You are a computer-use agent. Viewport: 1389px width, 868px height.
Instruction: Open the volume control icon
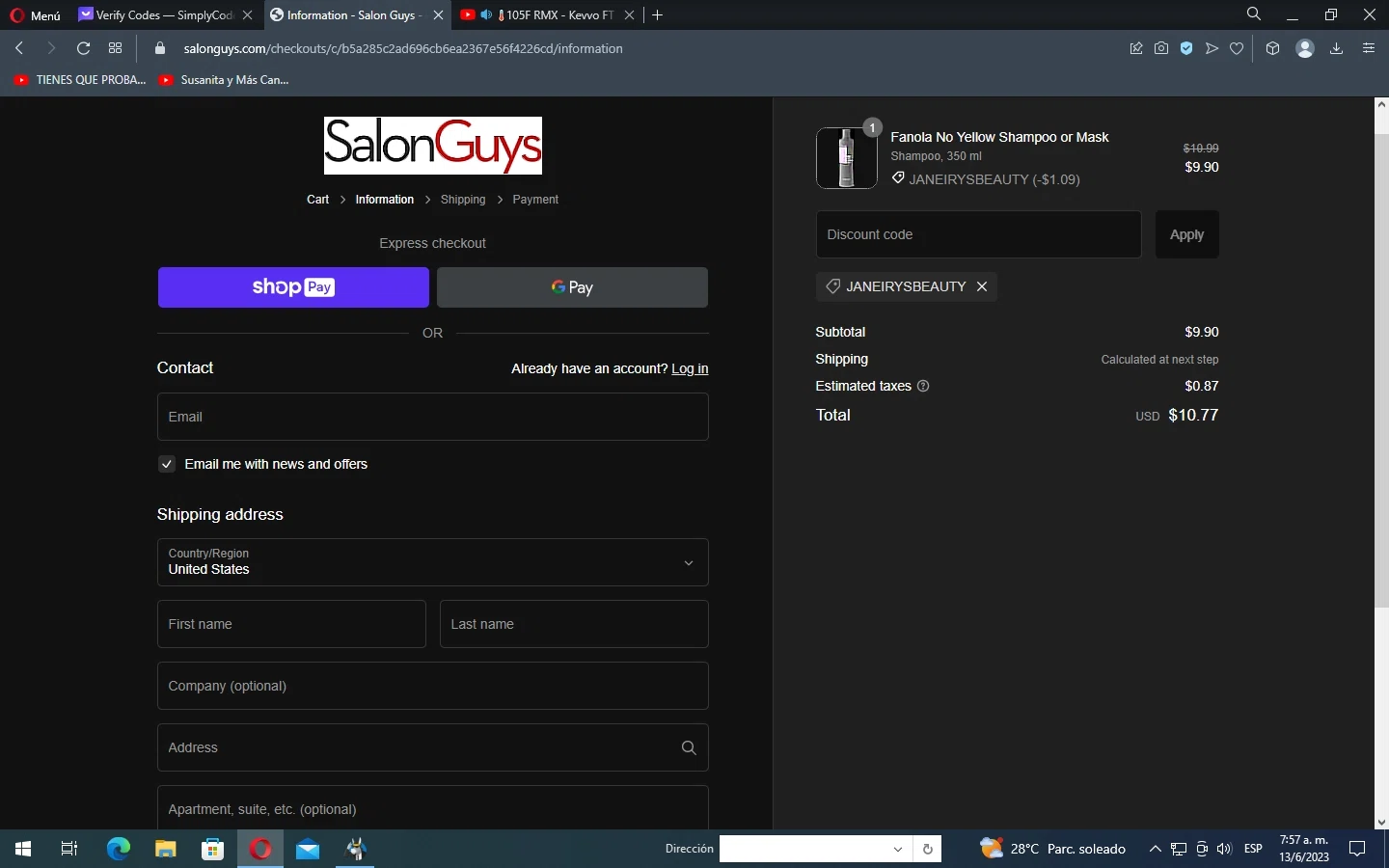[x=1224, y=849]
